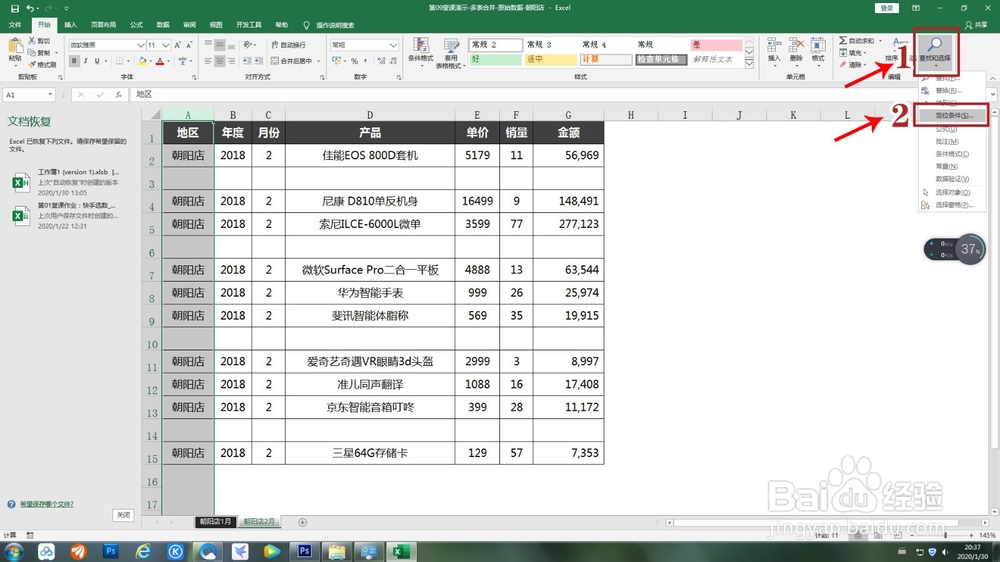The height and width of the screenshot is (562, 1000).
Task: Apply the Bad (差) pink cell style
Action: [x=716, y=45]
